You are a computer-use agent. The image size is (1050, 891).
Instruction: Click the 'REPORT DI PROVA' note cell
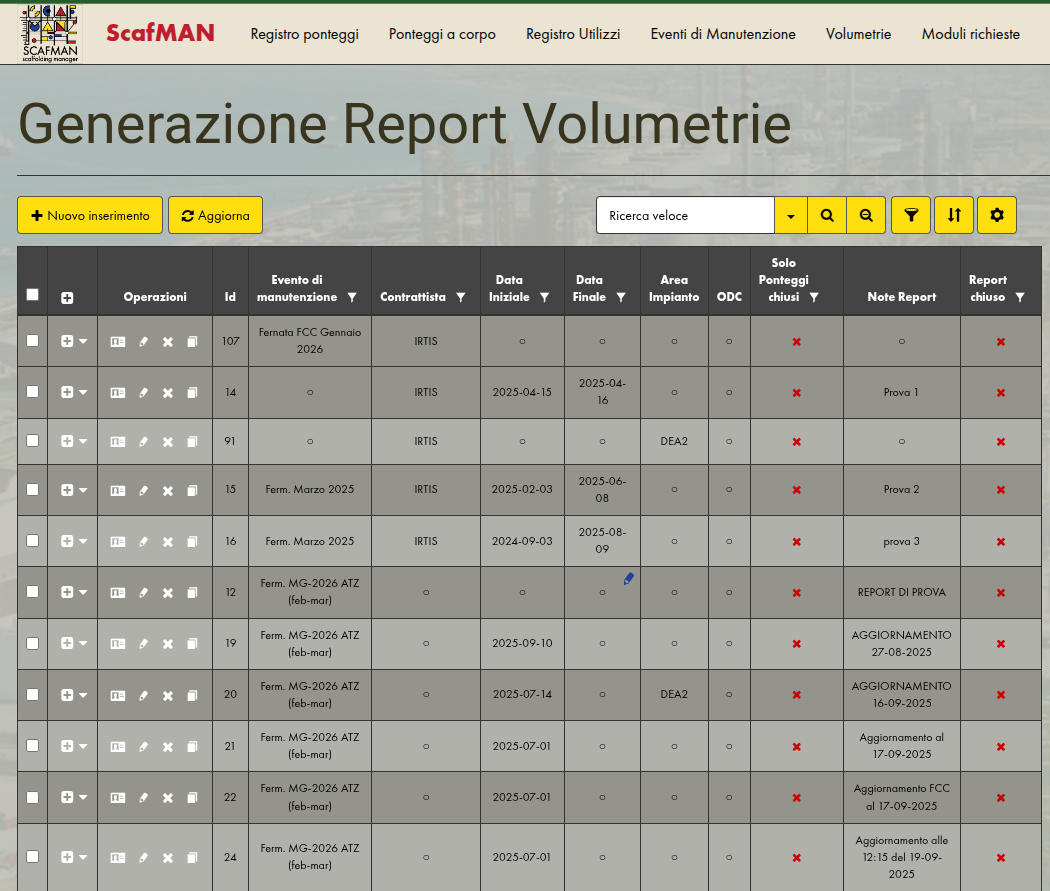click(x=901, y=592)
